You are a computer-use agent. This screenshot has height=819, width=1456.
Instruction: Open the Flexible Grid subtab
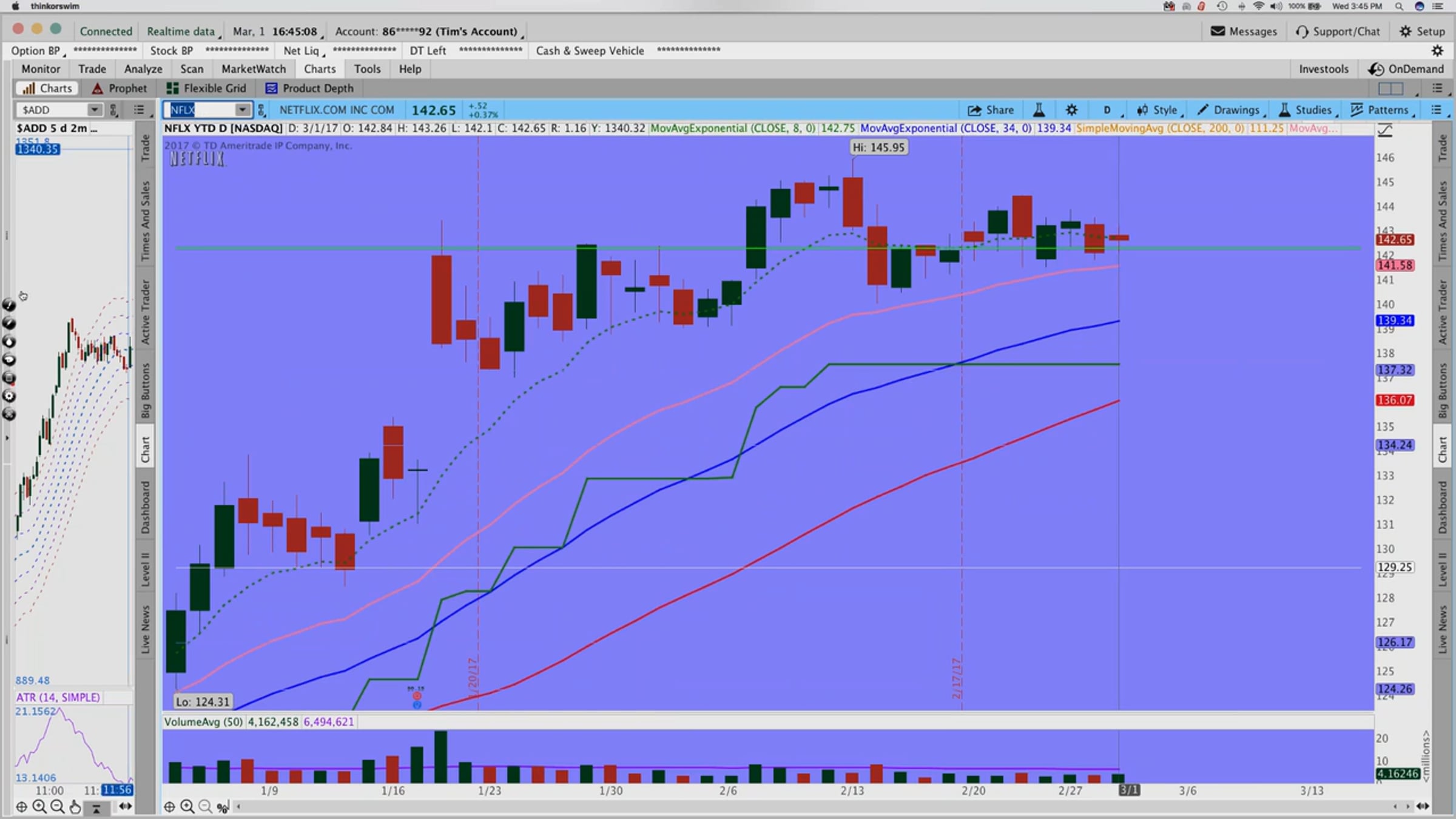point(206,89)
